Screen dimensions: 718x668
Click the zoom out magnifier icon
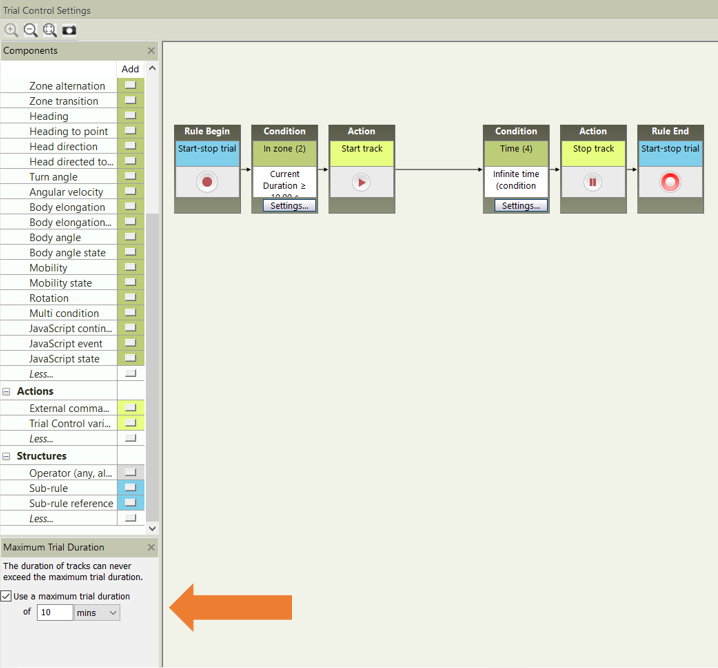[30, 30]
